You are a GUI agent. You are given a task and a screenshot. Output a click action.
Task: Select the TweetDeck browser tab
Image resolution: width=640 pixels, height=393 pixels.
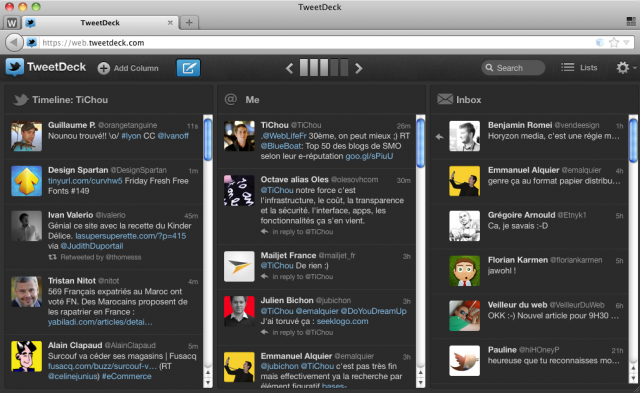100,22
